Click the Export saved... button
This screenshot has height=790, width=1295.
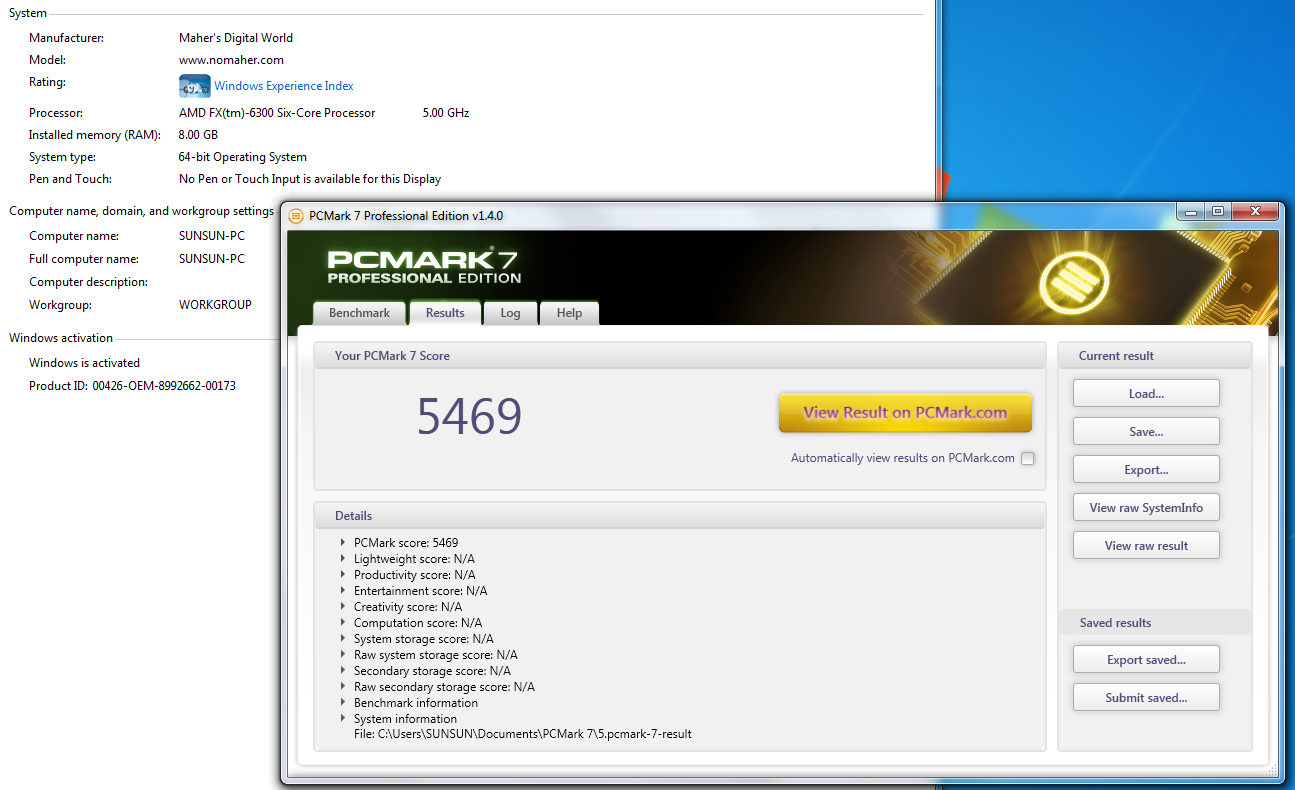point(1146,660)
